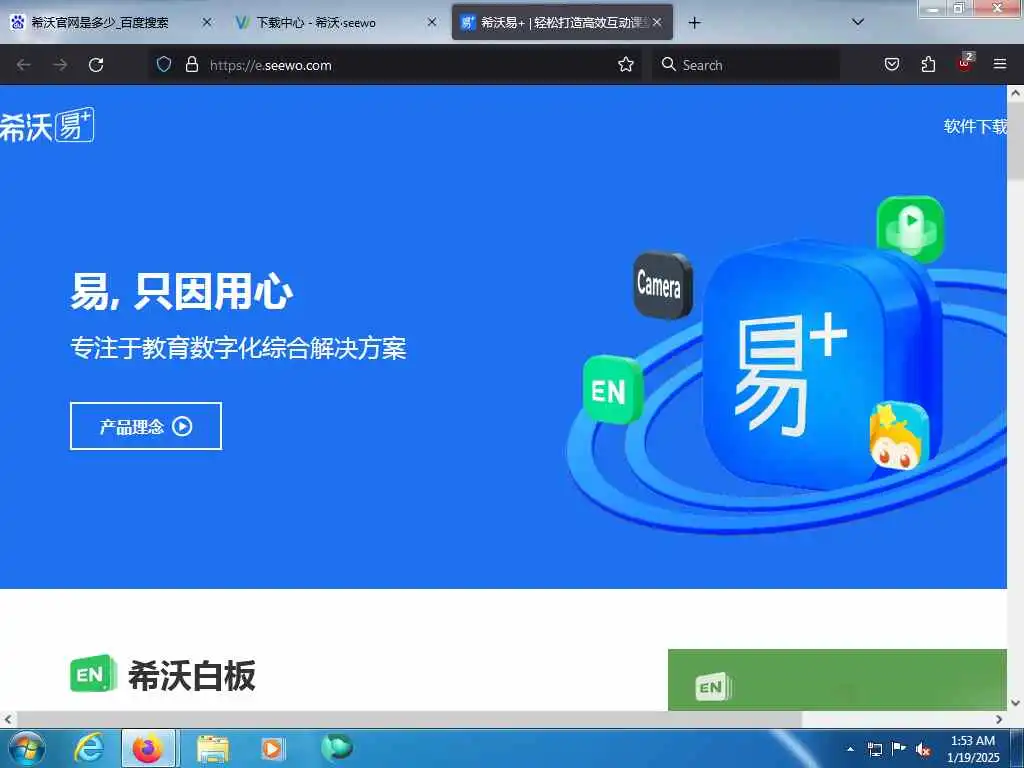Screen dimensions: 1024x768
Task: Click the green video player app icon
Action: pos(910,229)
